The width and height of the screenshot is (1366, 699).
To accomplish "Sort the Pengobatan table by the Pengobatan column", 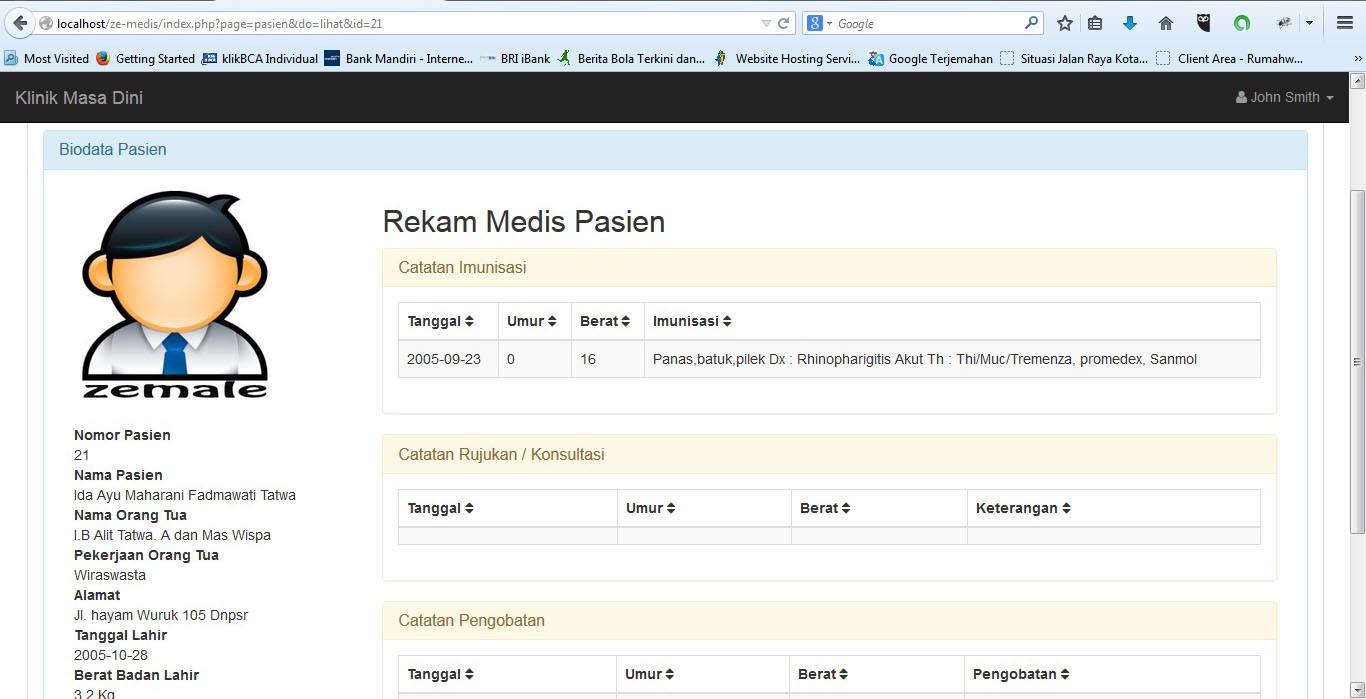I will (1021, 674).
